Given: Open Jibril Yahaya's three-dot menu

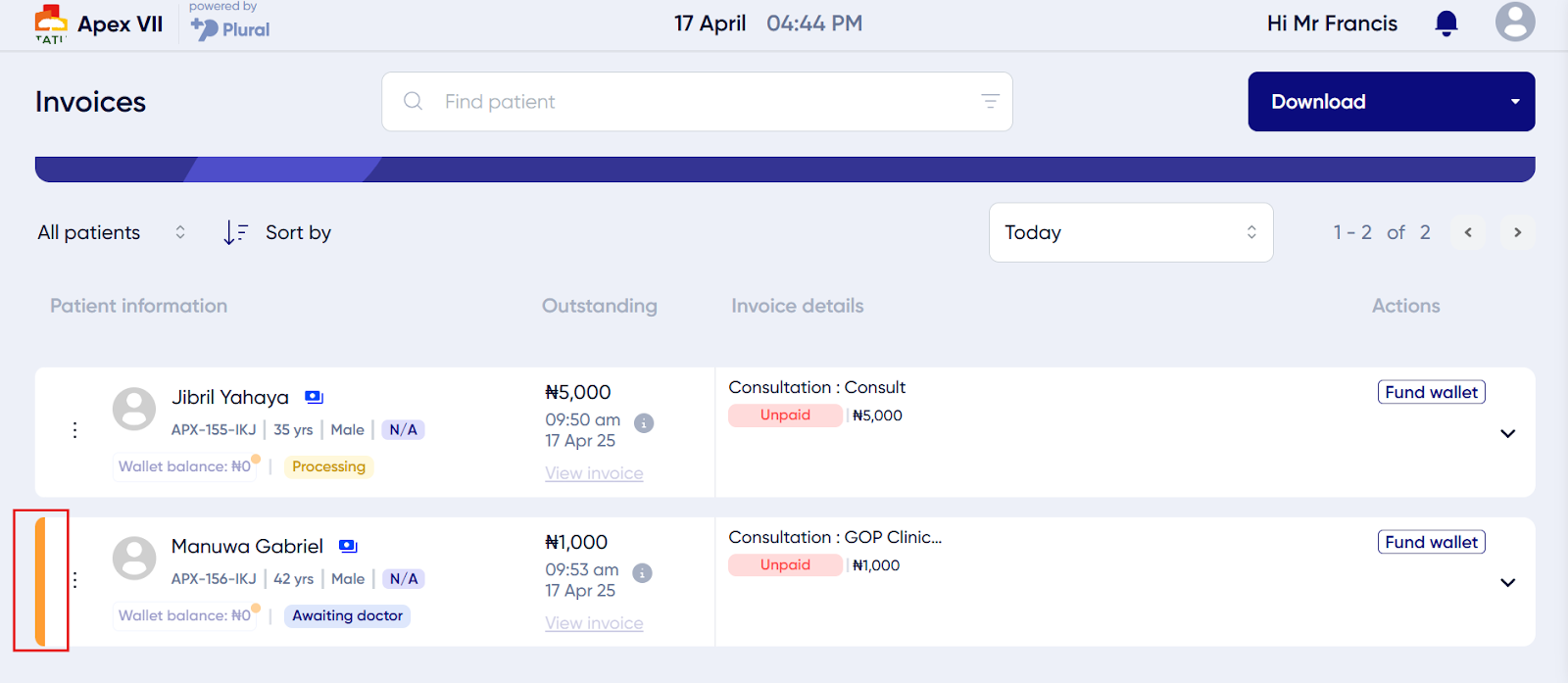Looking at the screenshot, I should [x=74, y=430].
